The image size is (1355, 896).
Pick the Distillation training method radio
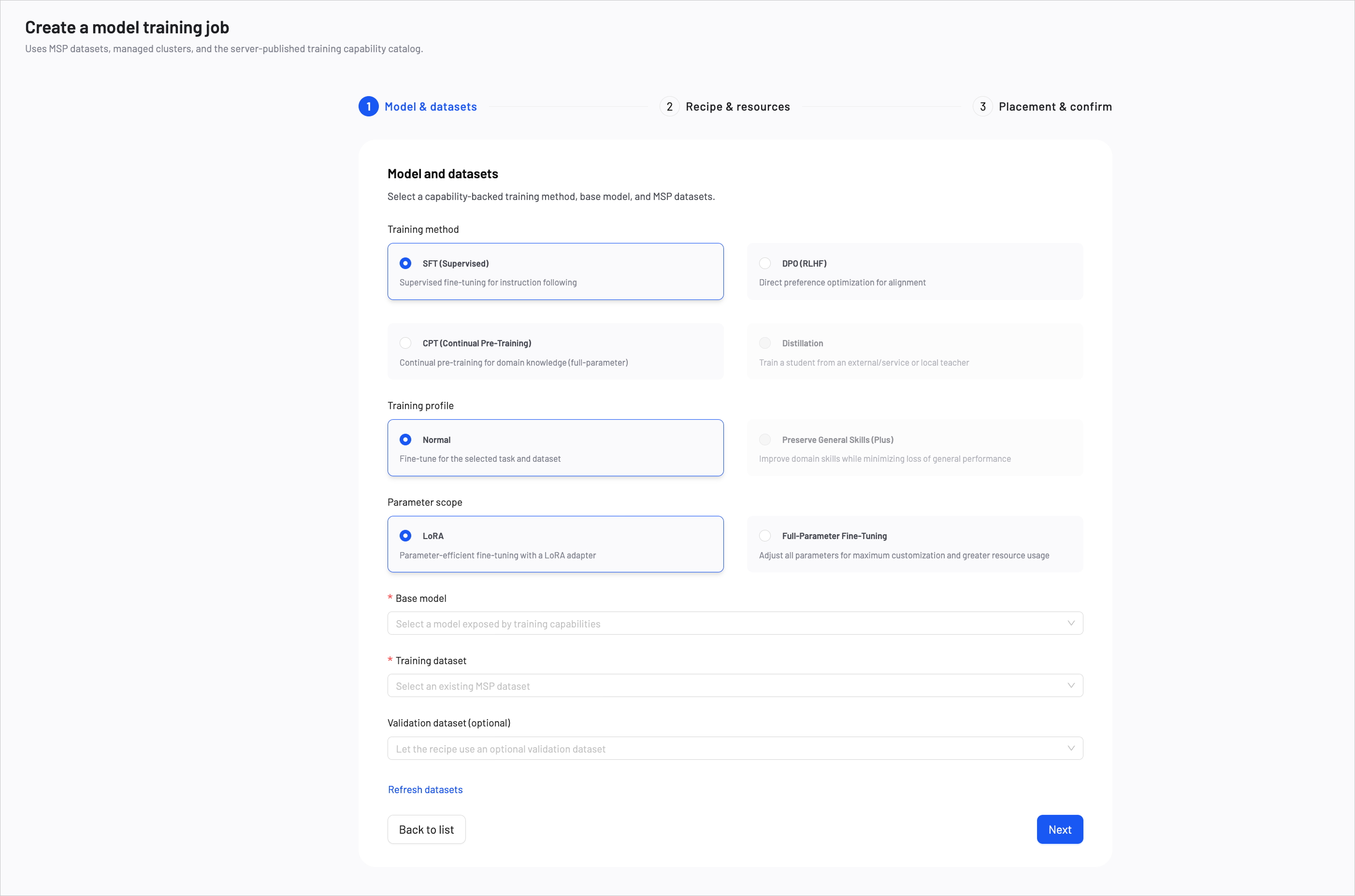click(x=765, y=343)
